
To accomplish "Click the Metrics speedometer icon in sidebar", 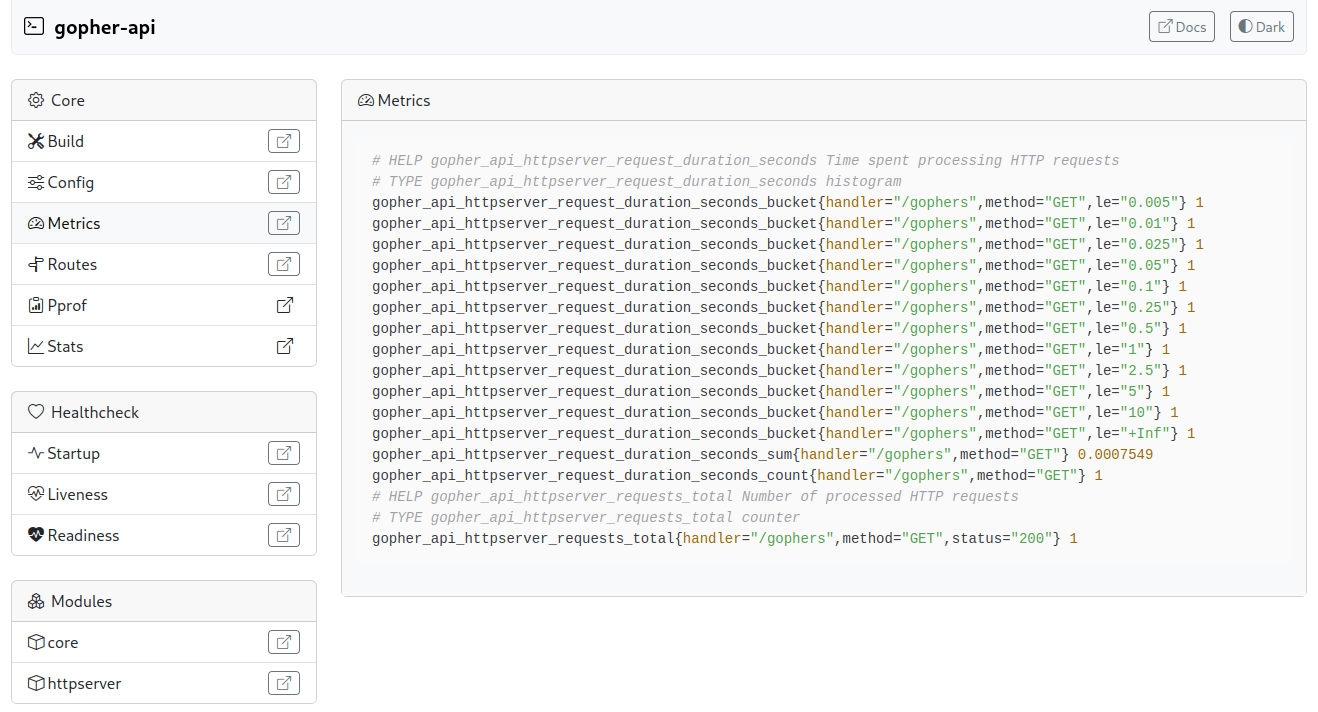I will pyautogui.click(x=36, y=223).
